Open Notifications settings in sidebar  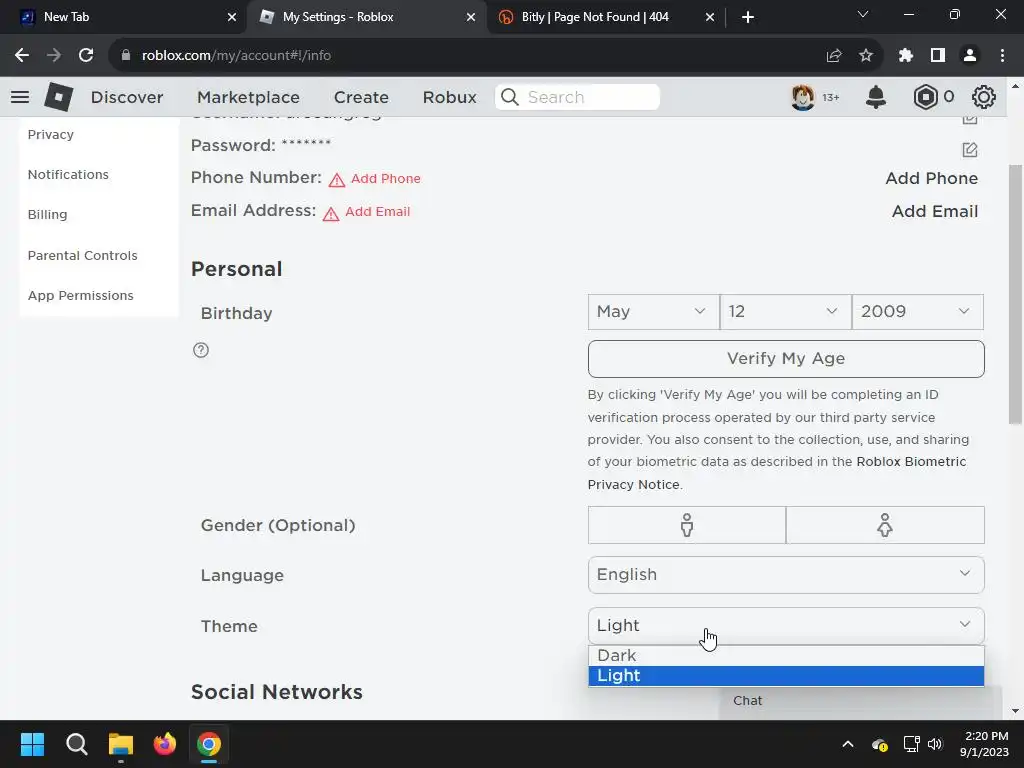point(68,174)
